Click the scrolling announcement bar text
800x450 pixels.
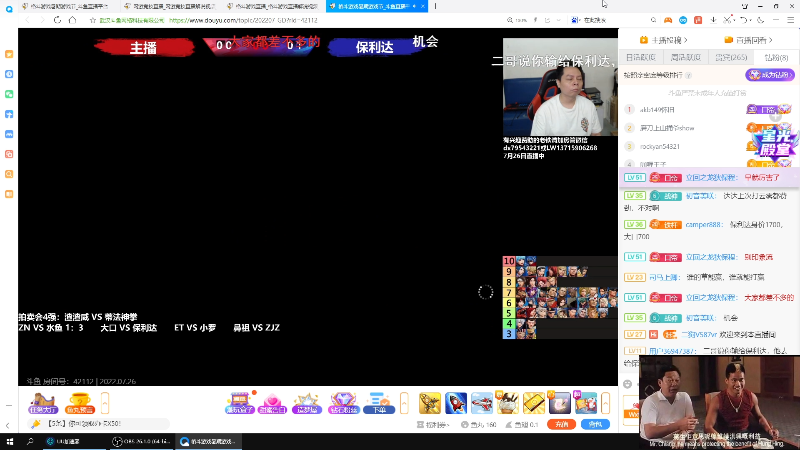84,423
